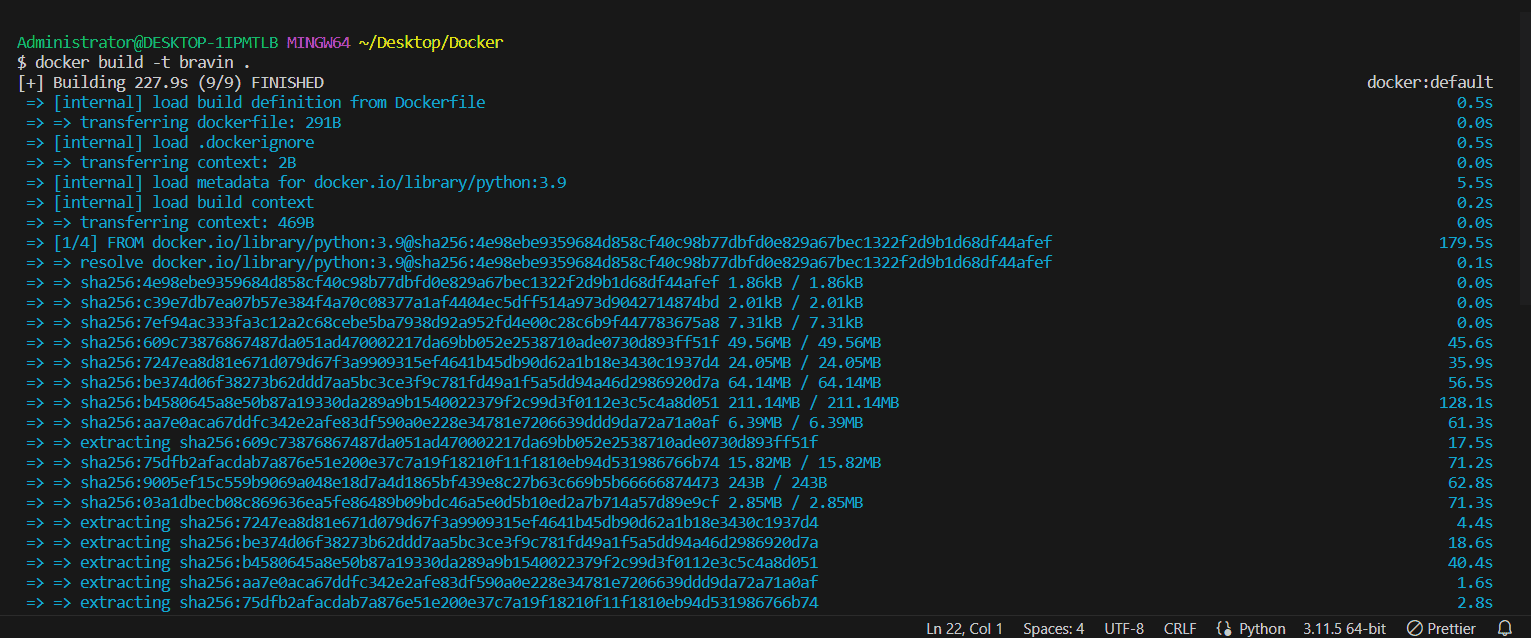
Task: Click the sha256 line showing 6.39MB / 6.39MB
Action: 445,422
